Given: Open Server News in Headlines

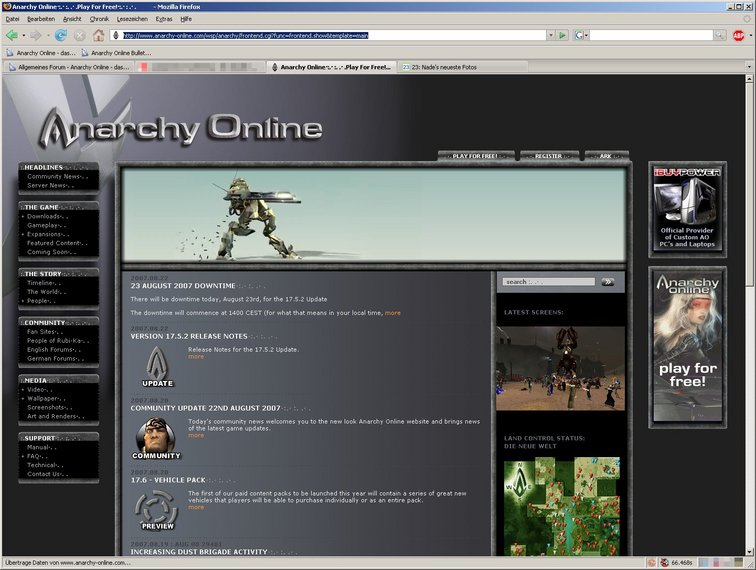Looking at the screenshot, I should pos(46,185).
